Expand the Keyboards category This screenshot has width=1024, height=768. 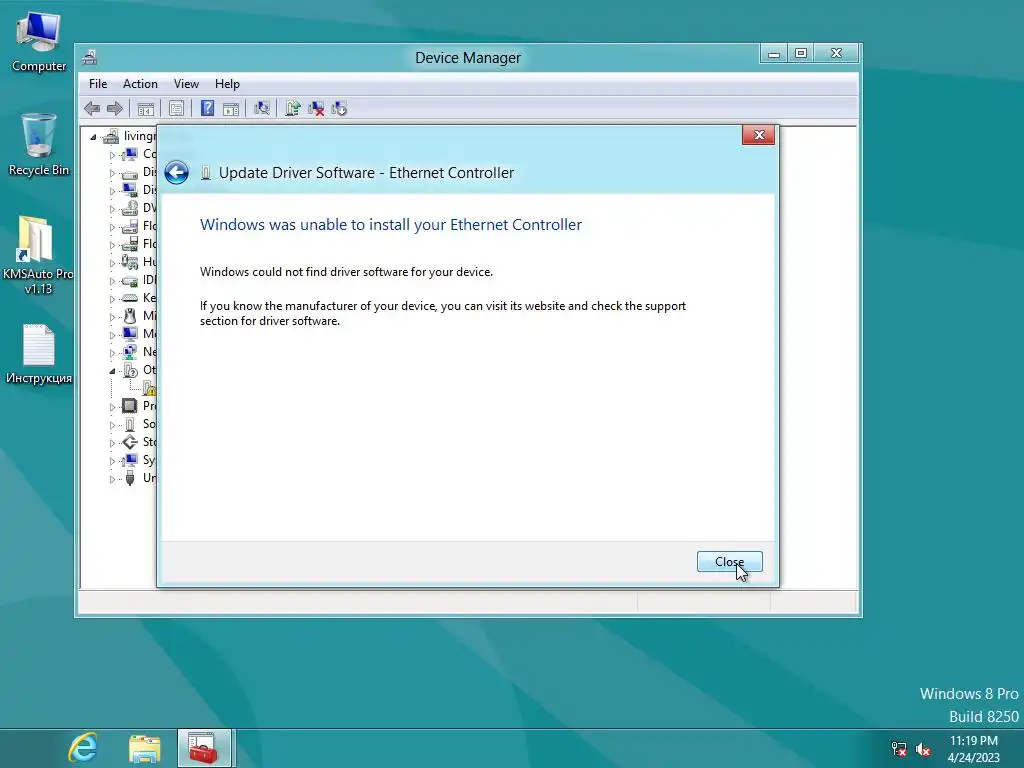point(112,299)
